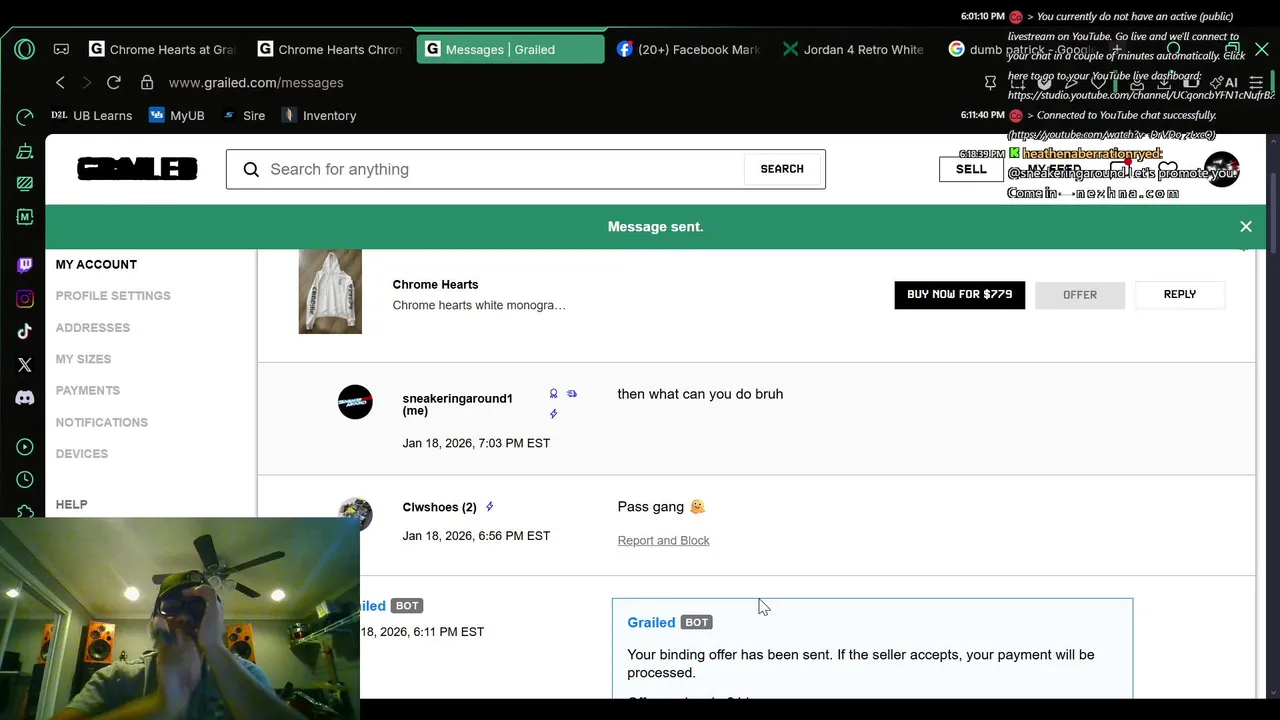Open the hoodie listing thumbnail
Viewport: 1280px width, 720px height.
330,291
